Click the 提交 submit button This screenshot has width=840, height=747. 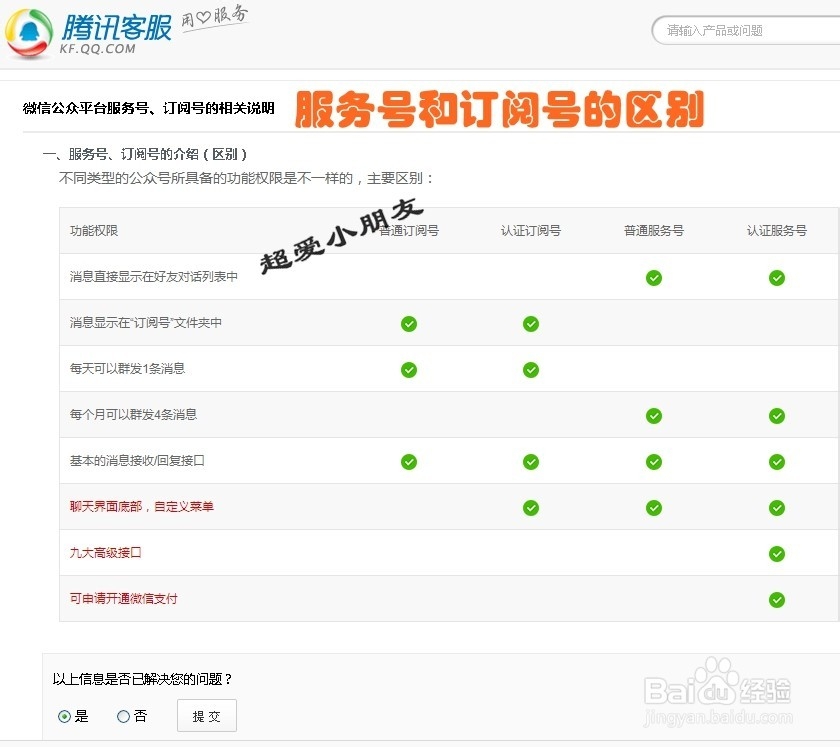[207, 716]
